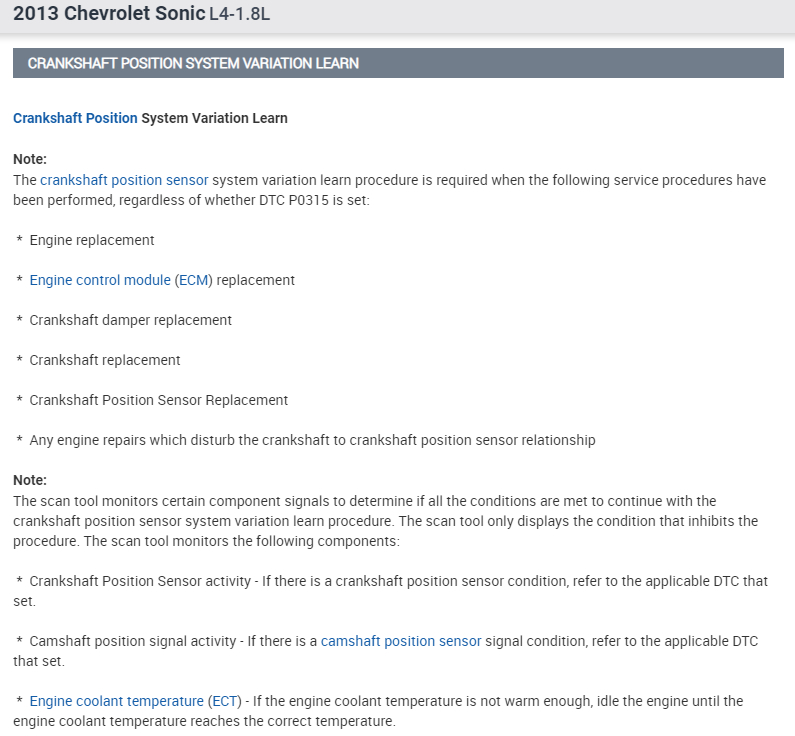Click the "Crankshaft Position Sensor Replacement" bullet
This screenshot has height=736, width=795.
tap(158, 400)
